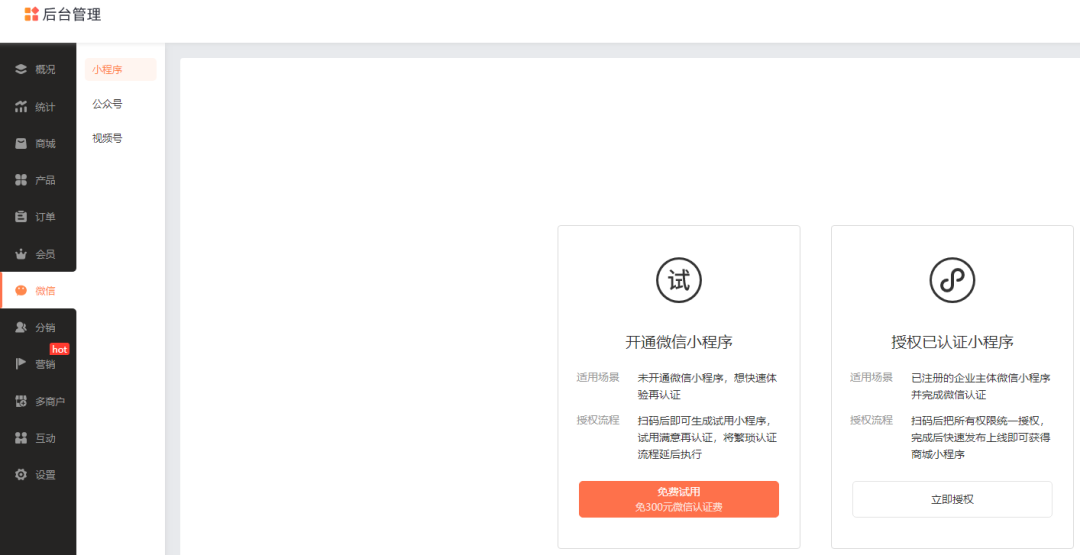The height and width of the screenshot is (555, 1080).
Task: Click the 立即授权 button
Action: (952, 499)
